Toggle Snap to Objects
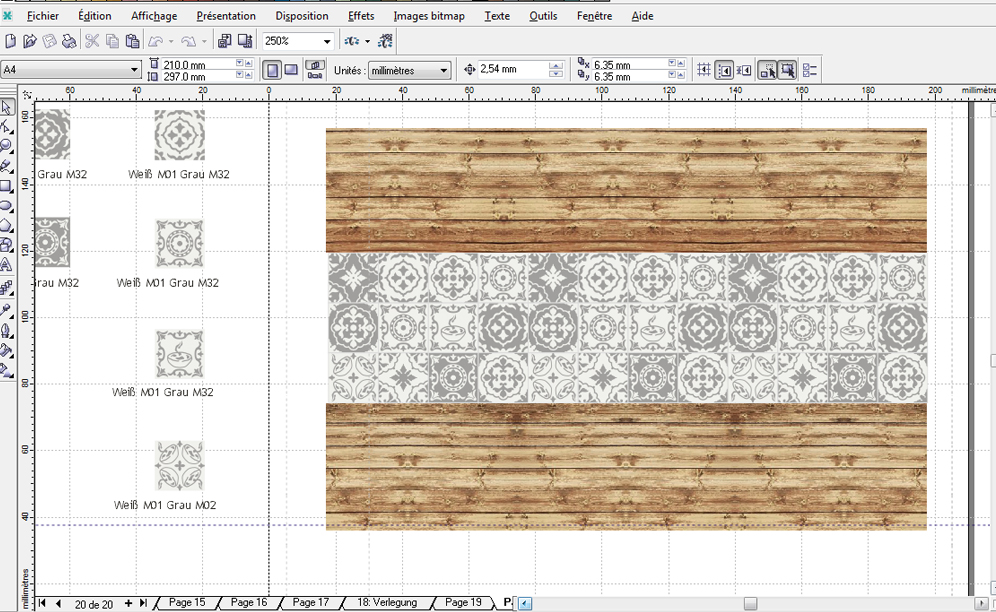 click(x=744, y=70)
